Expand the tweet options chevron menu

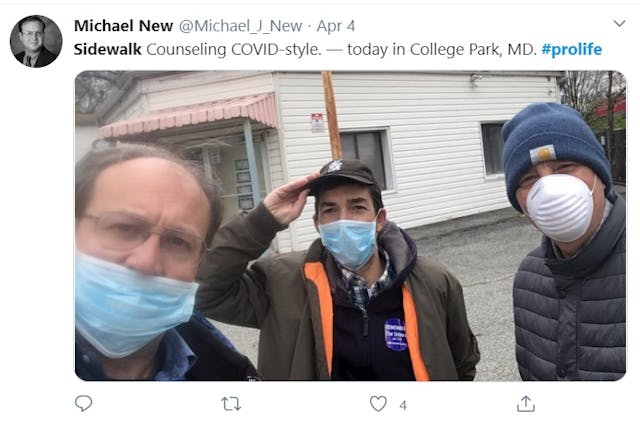point(619,23)
